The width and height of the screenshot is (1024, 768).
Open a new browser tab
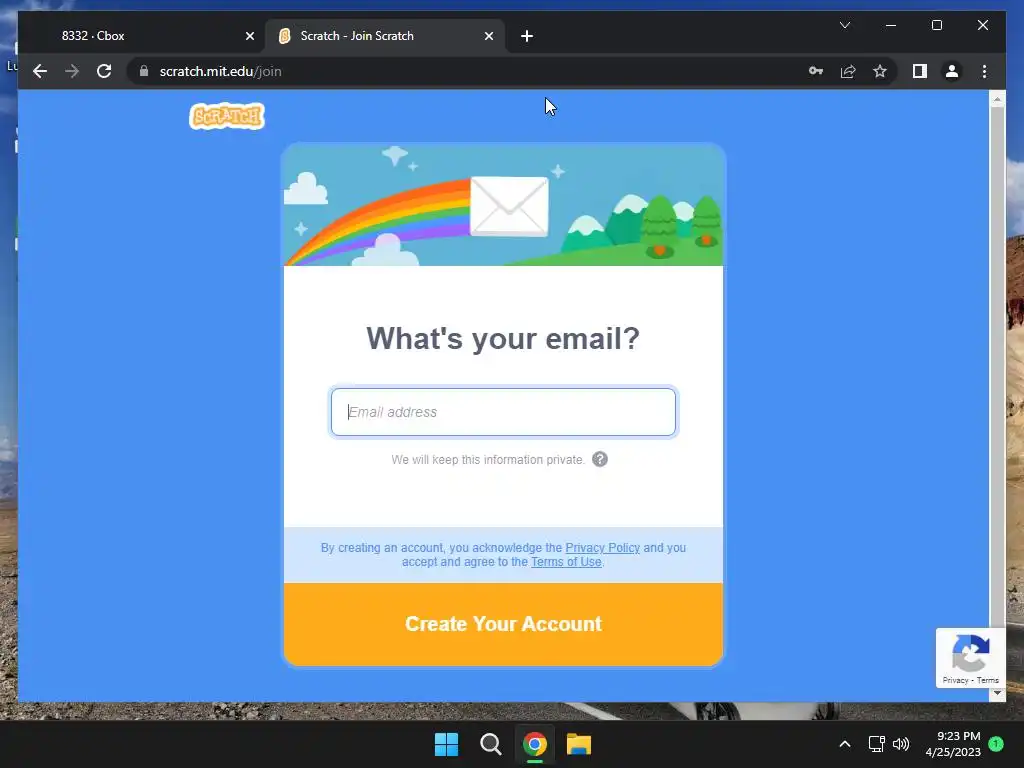[527, 36]
